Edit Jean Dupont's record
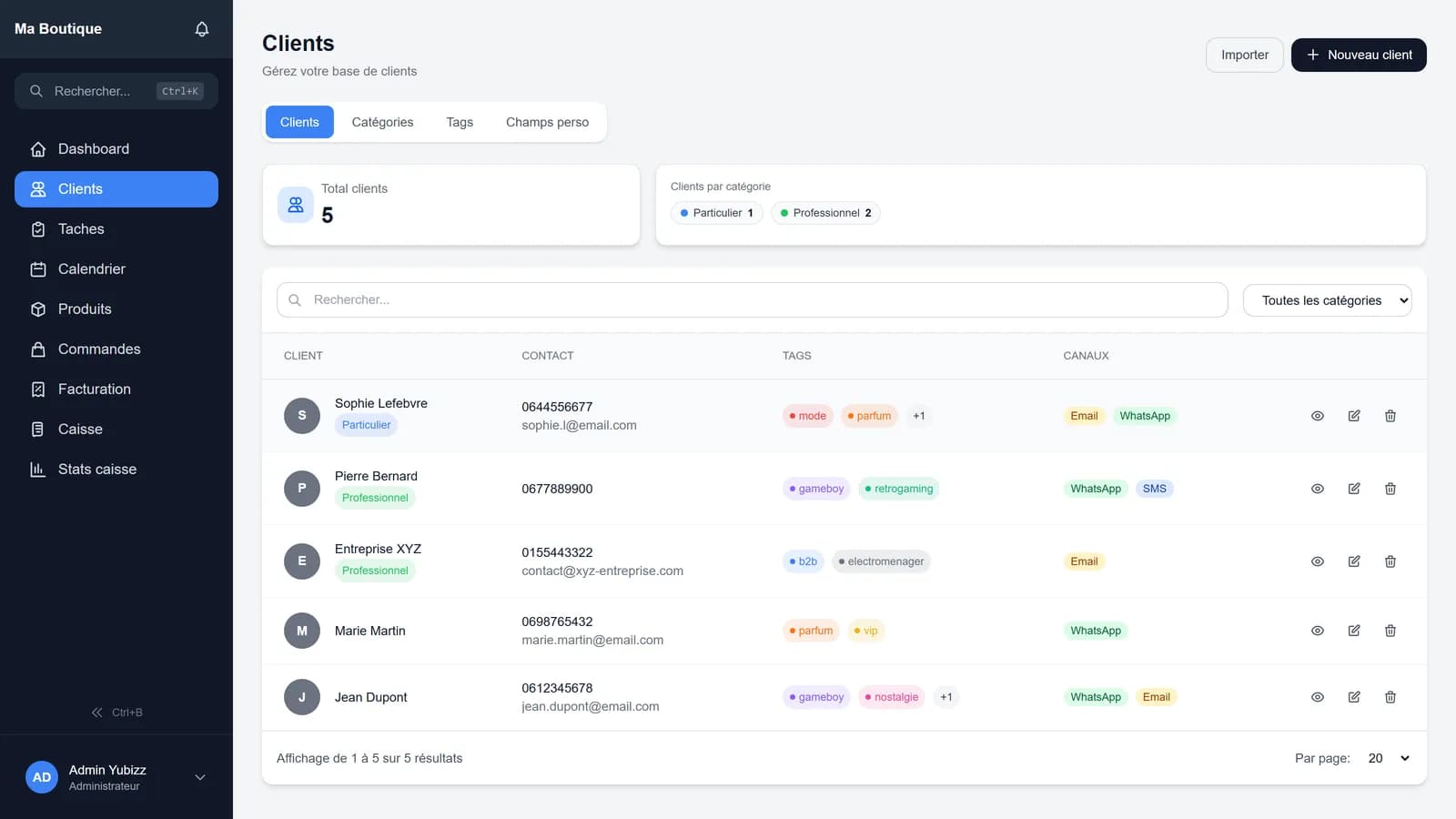Image resolution: width=1456 pixels, height=819 pixels. coord(1354,697)
